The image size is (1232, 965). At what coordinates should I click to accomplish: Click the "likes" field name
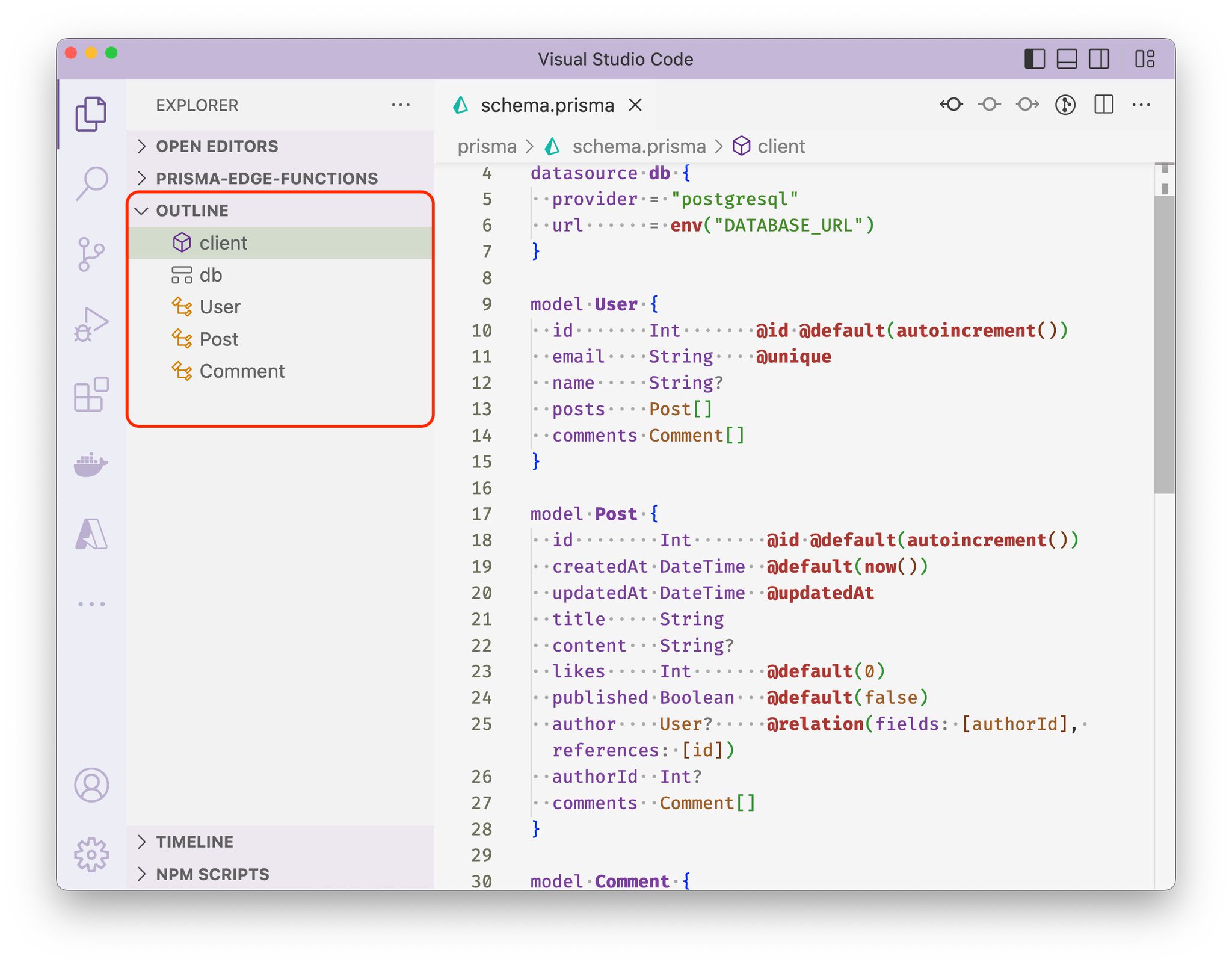click(x=578, y=671)
